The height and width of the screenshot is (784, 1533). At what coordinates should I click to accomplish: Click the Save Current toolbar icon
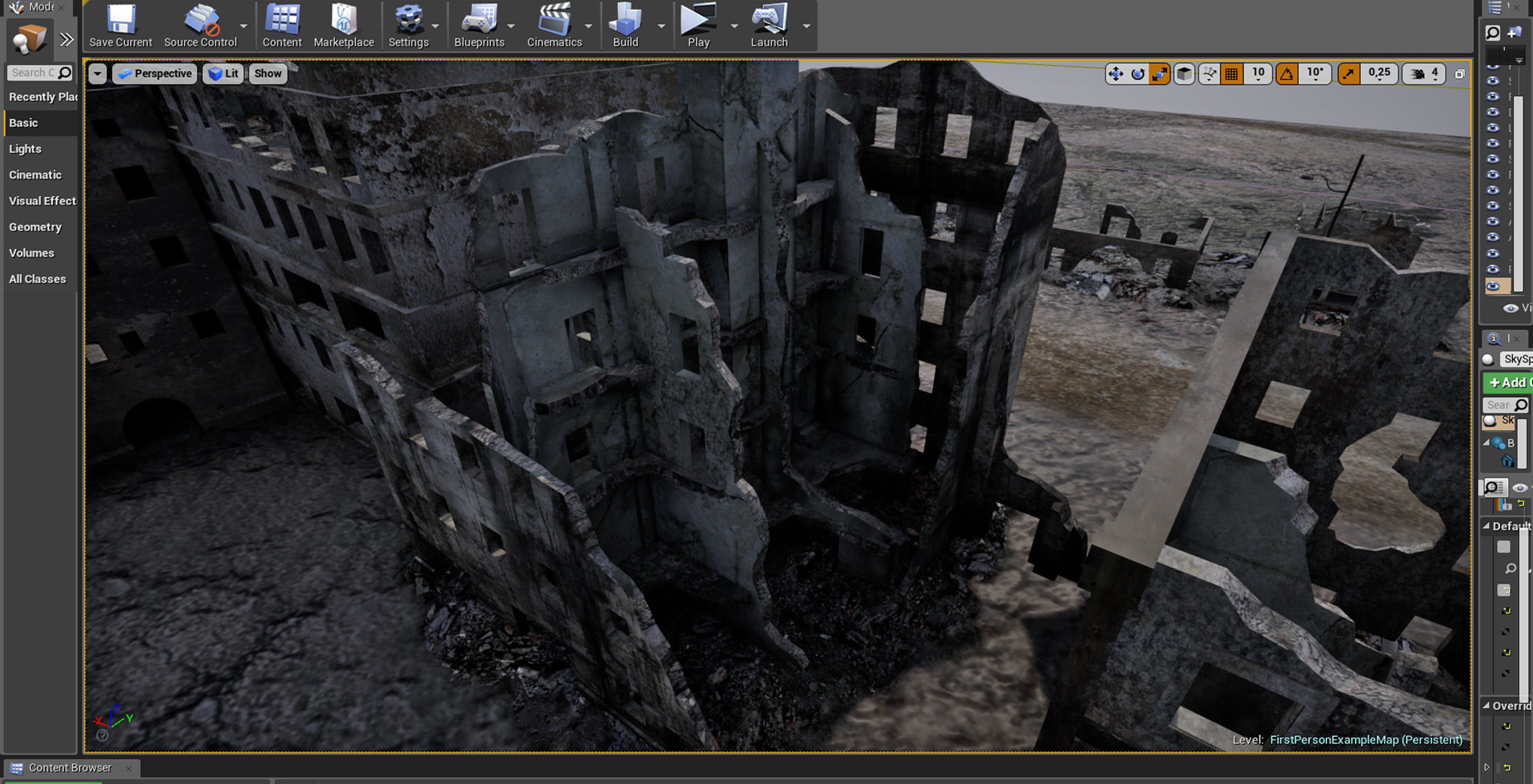(x=120, y=26)
